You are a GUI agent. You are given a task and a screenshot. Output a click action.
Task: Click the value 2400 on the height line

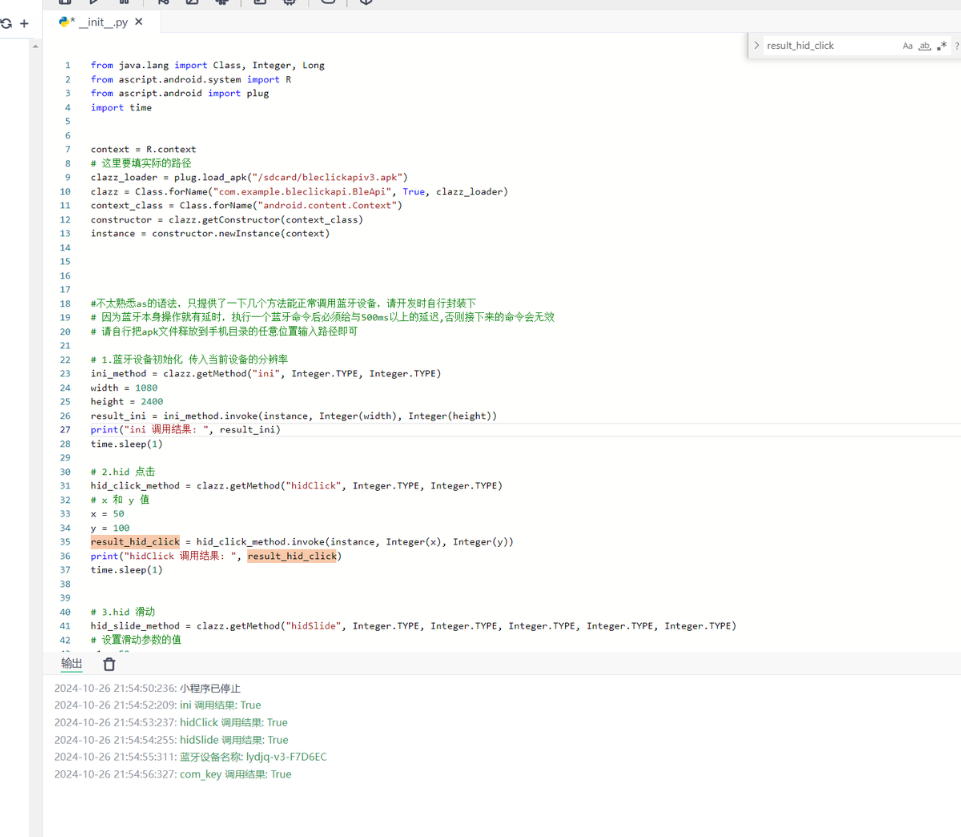(152, 401)
